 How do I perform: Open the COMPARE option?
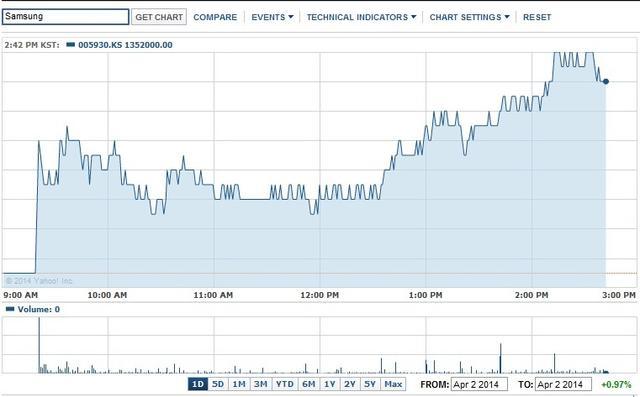click(215, 17)
